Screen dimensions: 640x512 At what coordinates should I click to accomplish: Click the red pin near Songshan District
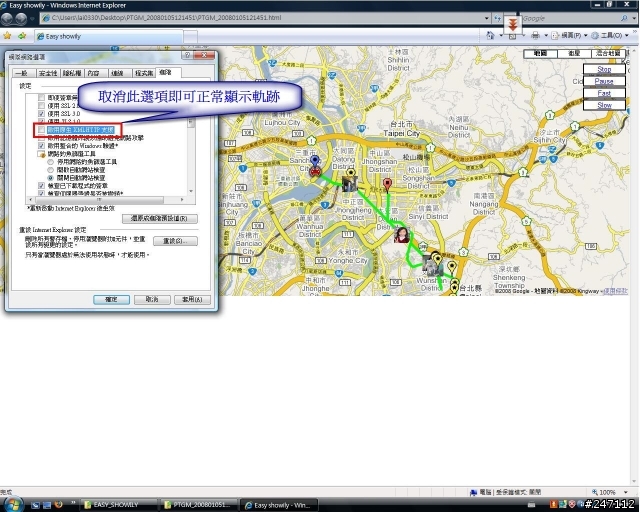(x=387, y=185)
